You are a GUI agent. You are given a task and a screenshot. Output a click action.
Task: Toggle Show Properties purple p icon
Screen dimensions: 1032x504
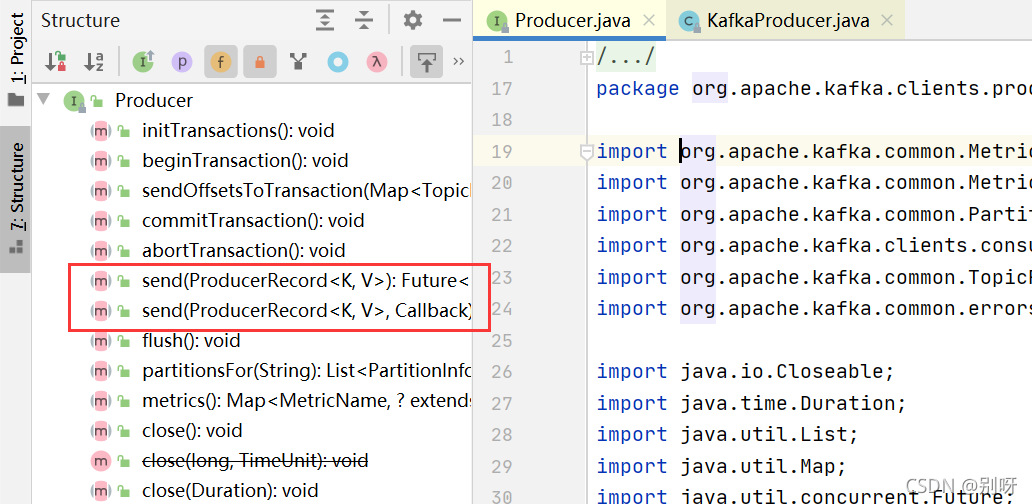click(182, 62)
